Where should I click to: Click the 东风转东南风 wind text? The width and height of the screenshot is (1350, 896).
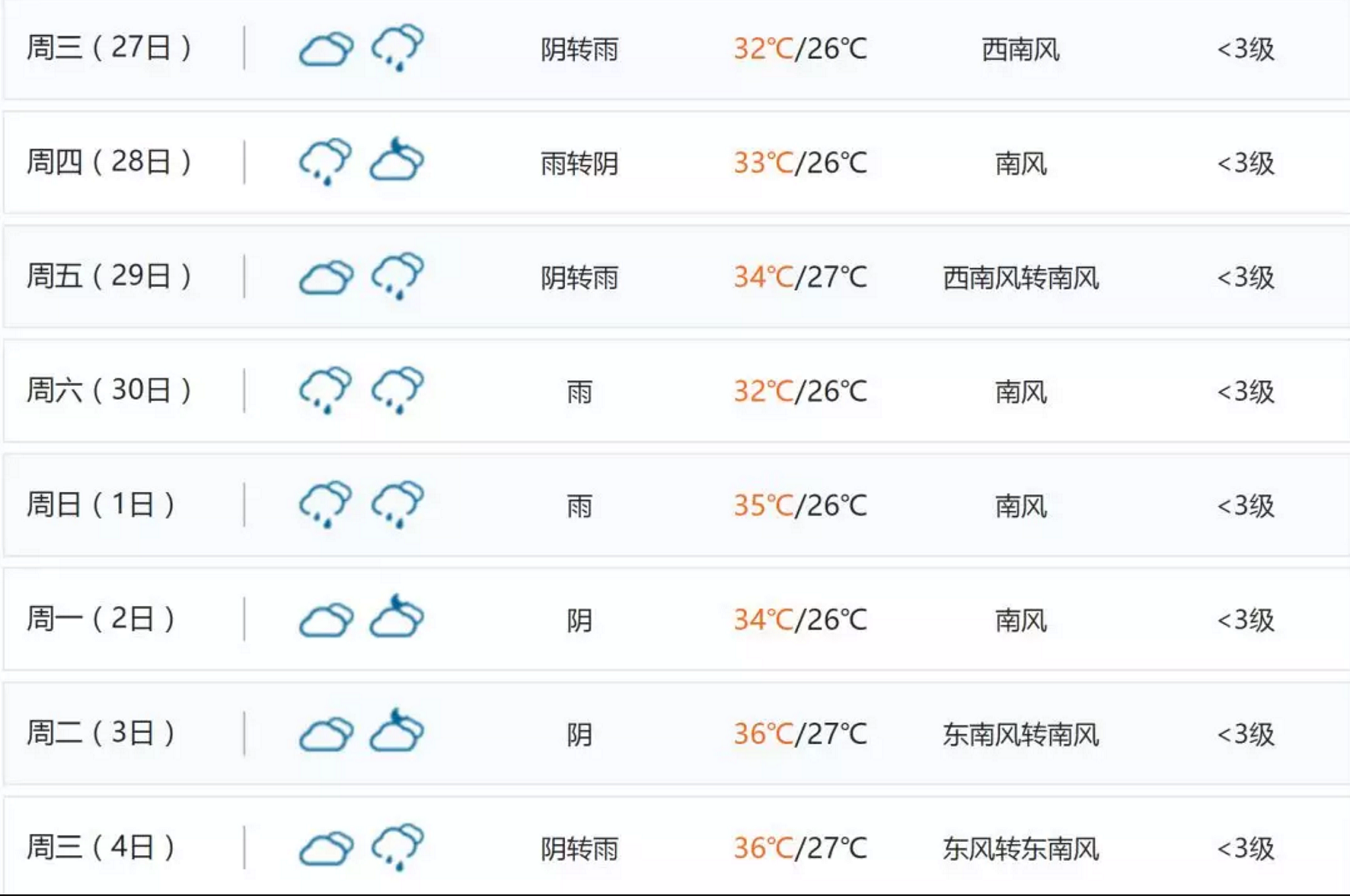click(x=1021, y=849)
